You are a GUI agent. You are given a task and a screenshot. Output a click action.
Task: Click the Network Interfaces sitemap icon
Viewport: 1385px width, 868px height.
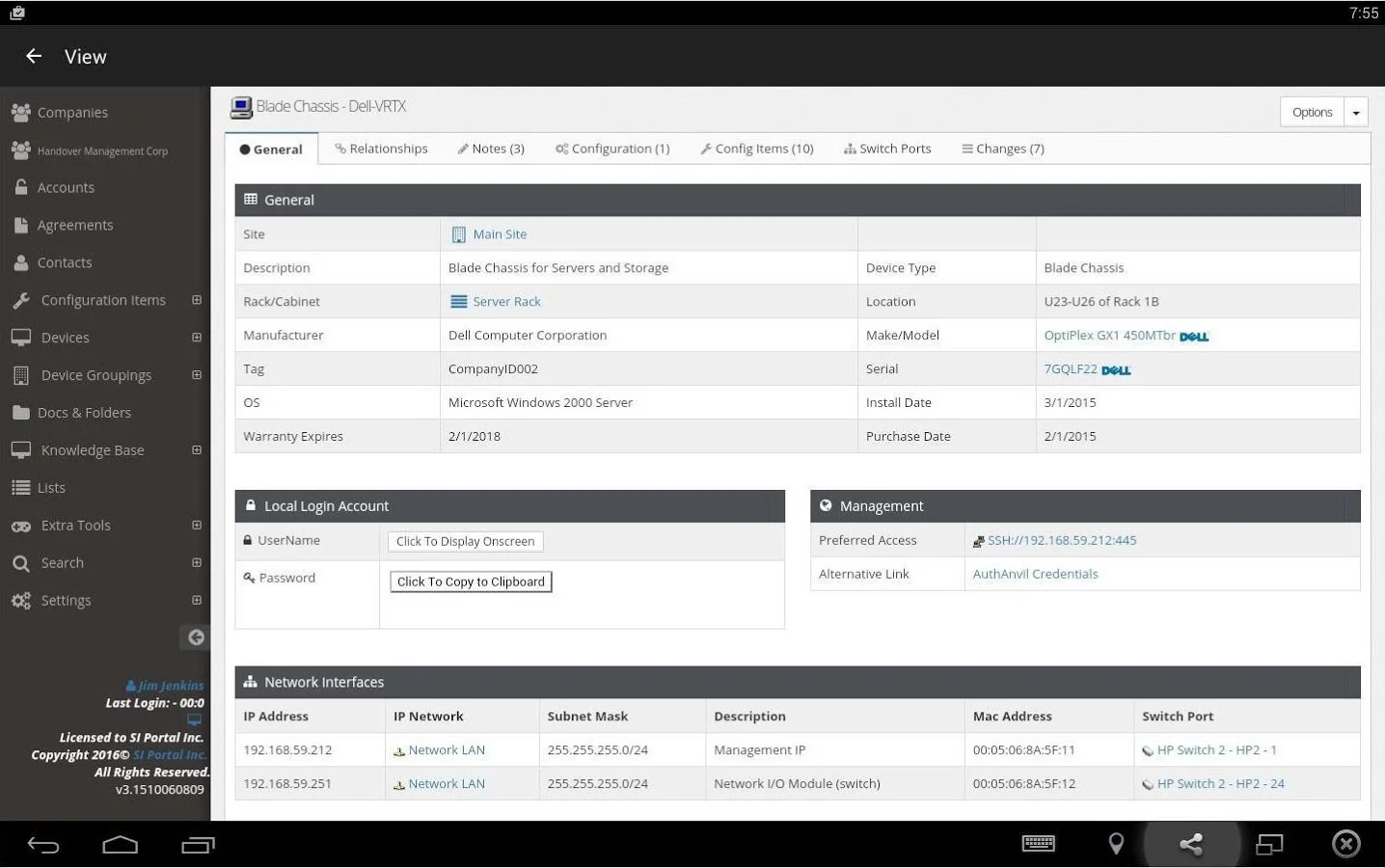(x=251, y=682)
